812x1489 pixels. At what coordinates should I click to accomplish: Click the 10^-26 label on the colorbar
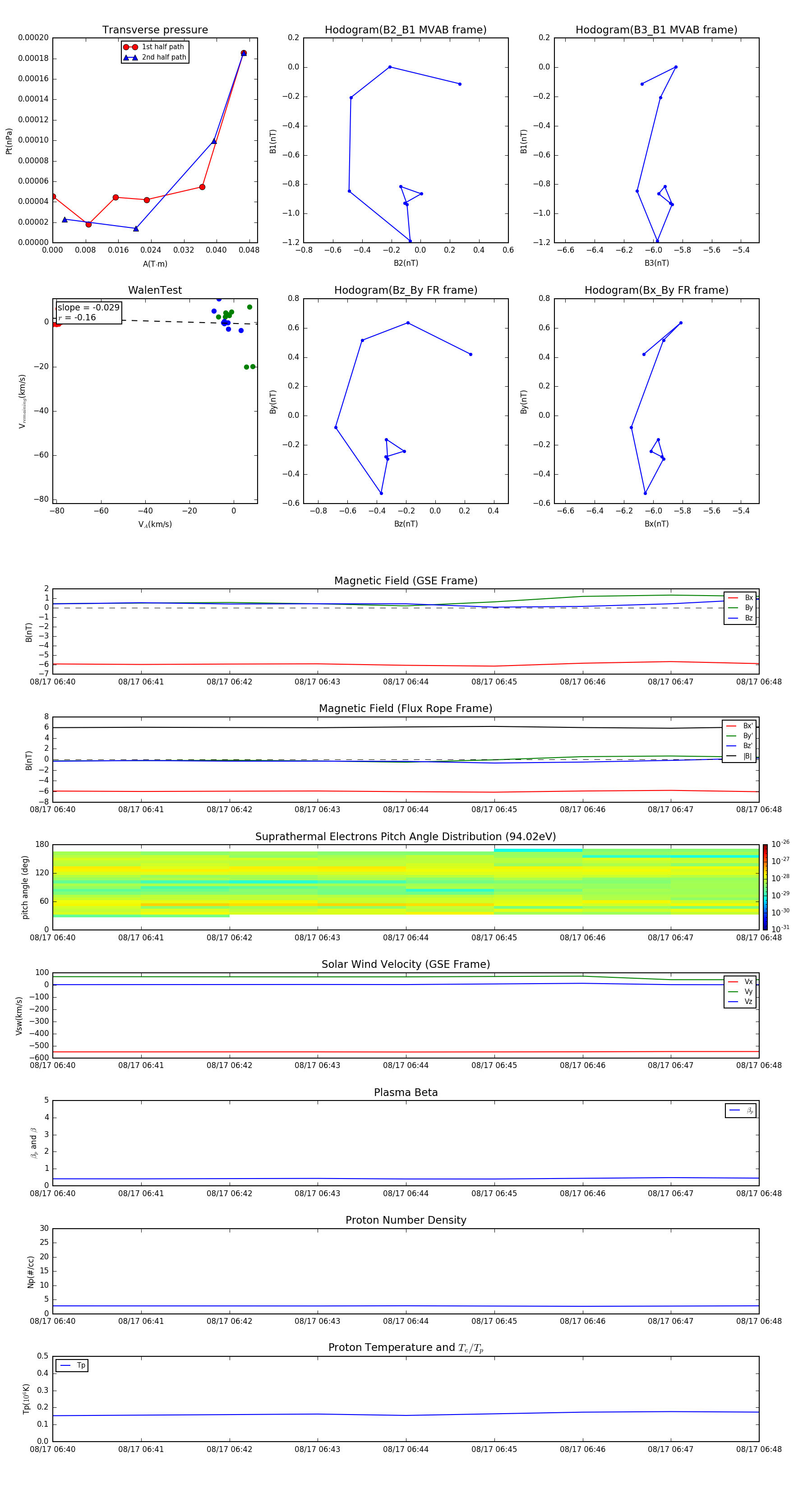click(780, 844)
